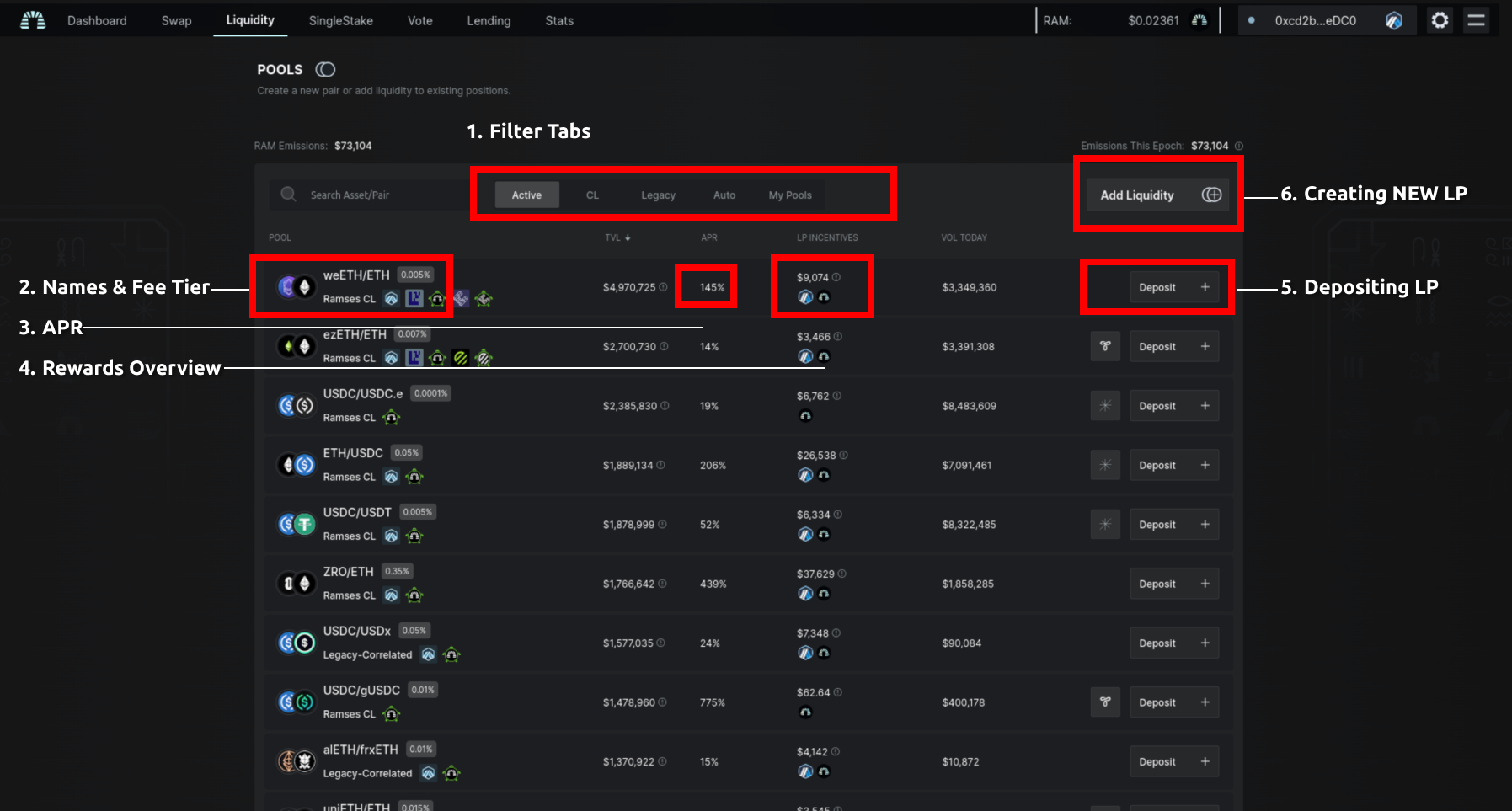Deposit into the USDC/USDx pool
Screen dimensions: 1512x811
pos(1174,643)
